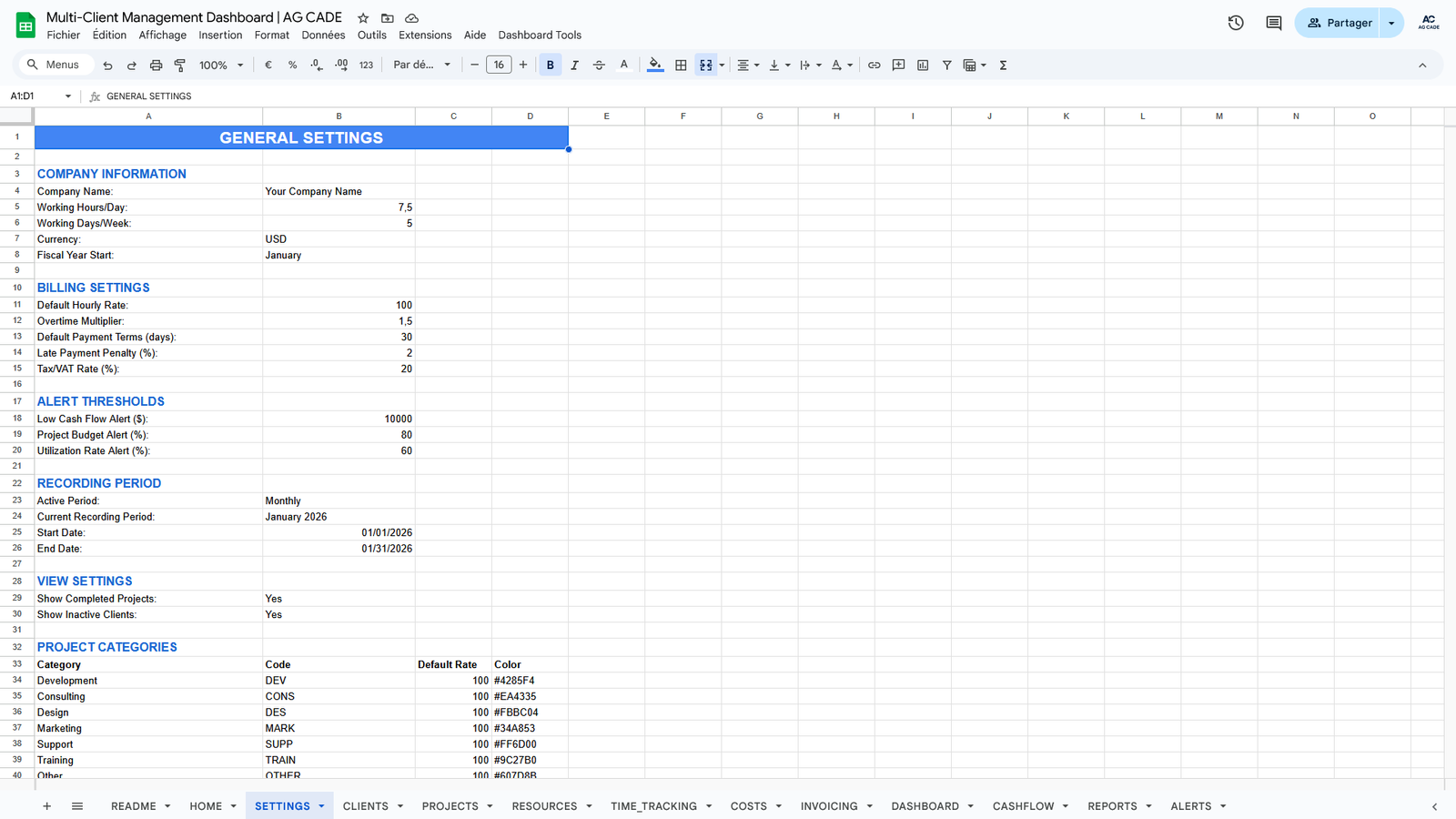Viewport: 1456px width, 819px height.
Task: Toggle italic formatting
Action: pos(574,66)
